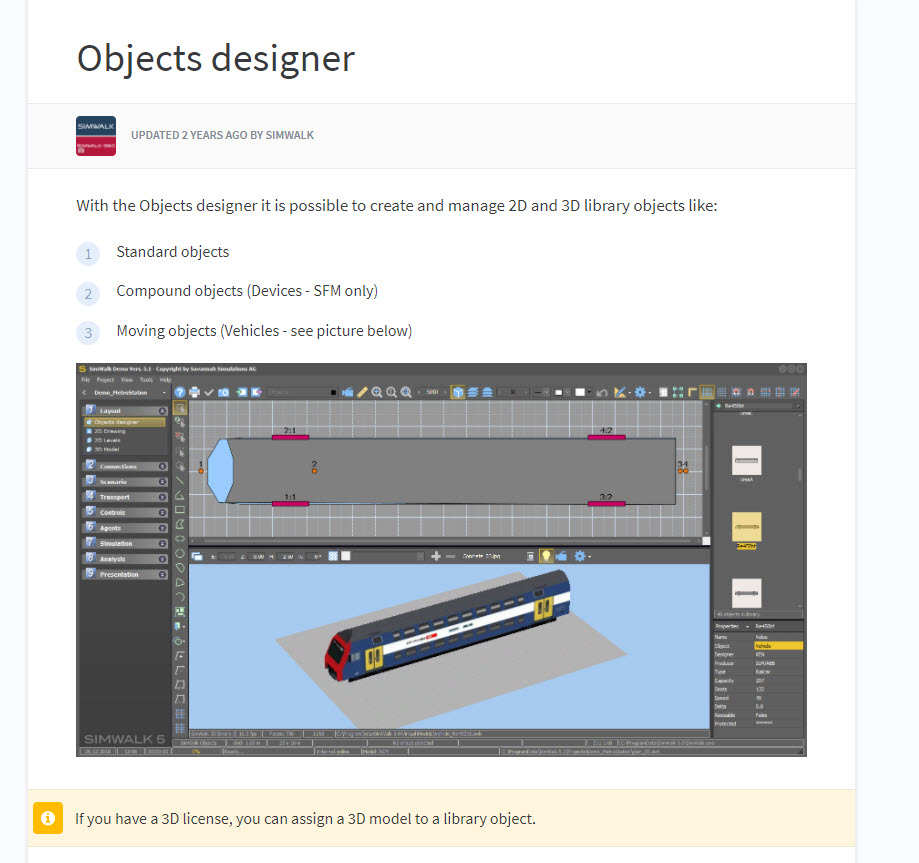Expand the Connections section

click(162, 467)
